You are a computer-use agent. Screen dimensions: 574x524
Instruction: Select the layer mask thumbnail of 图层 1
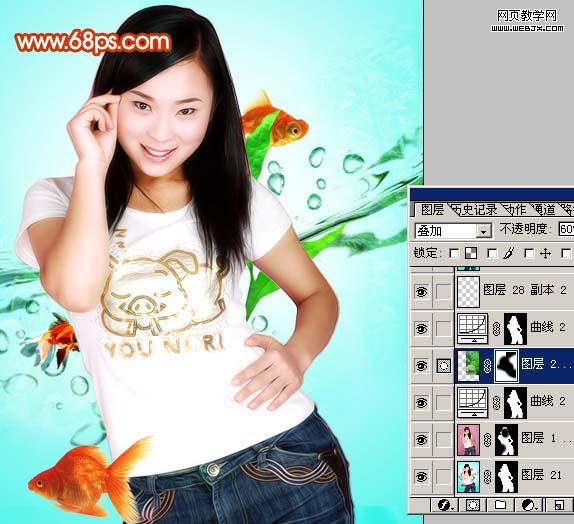point(506,439)
